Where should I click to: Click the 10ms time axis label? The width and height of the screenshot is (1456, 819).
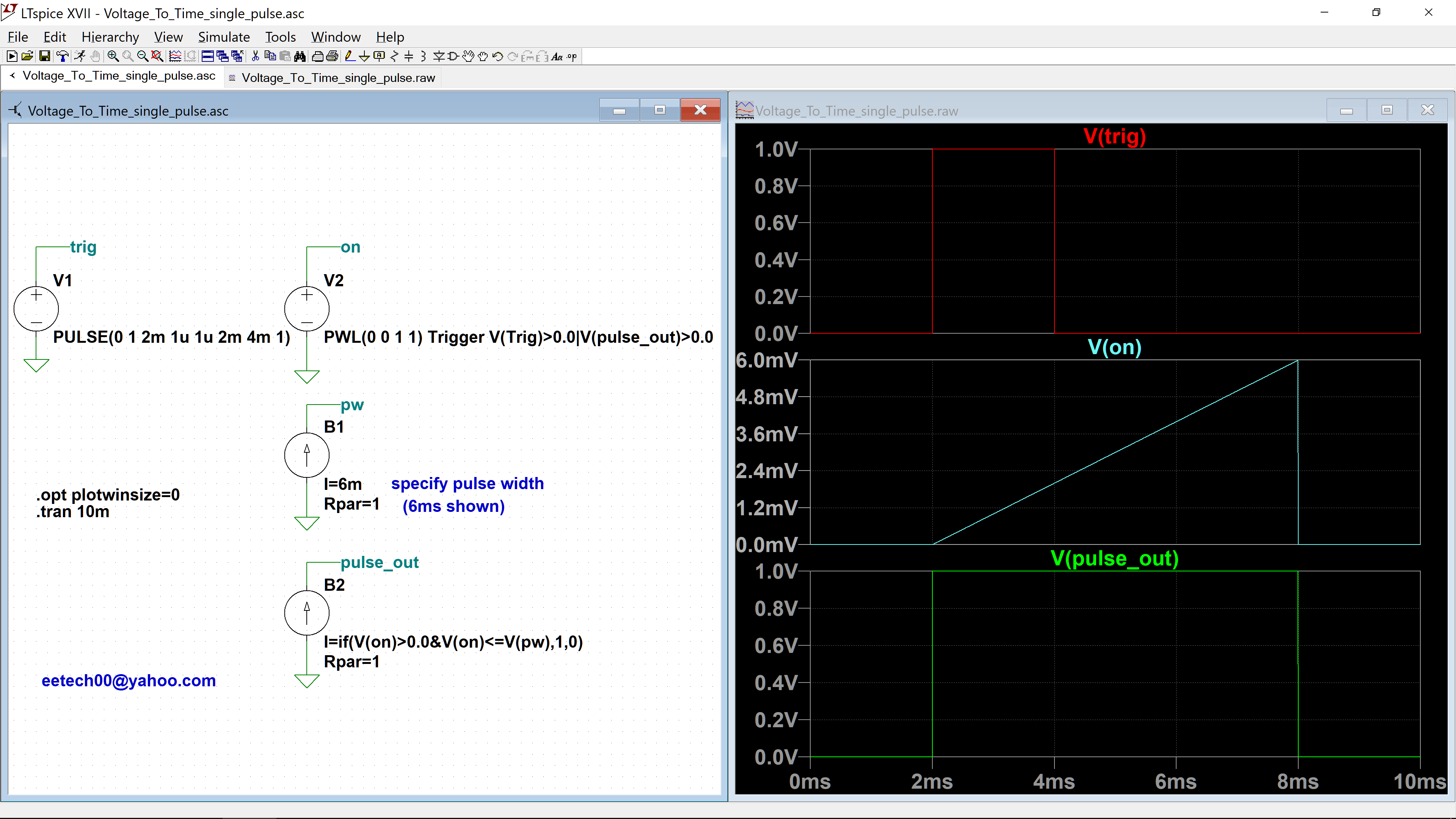pyautogui.click(x=1420, y=782)
